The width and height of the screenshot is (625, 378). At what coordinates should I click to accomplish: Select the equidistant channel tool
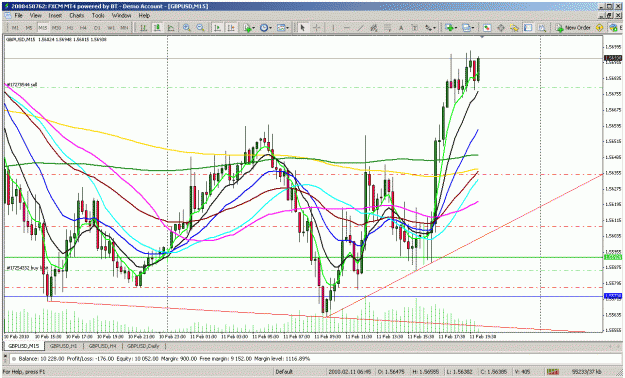coord(374,28)
